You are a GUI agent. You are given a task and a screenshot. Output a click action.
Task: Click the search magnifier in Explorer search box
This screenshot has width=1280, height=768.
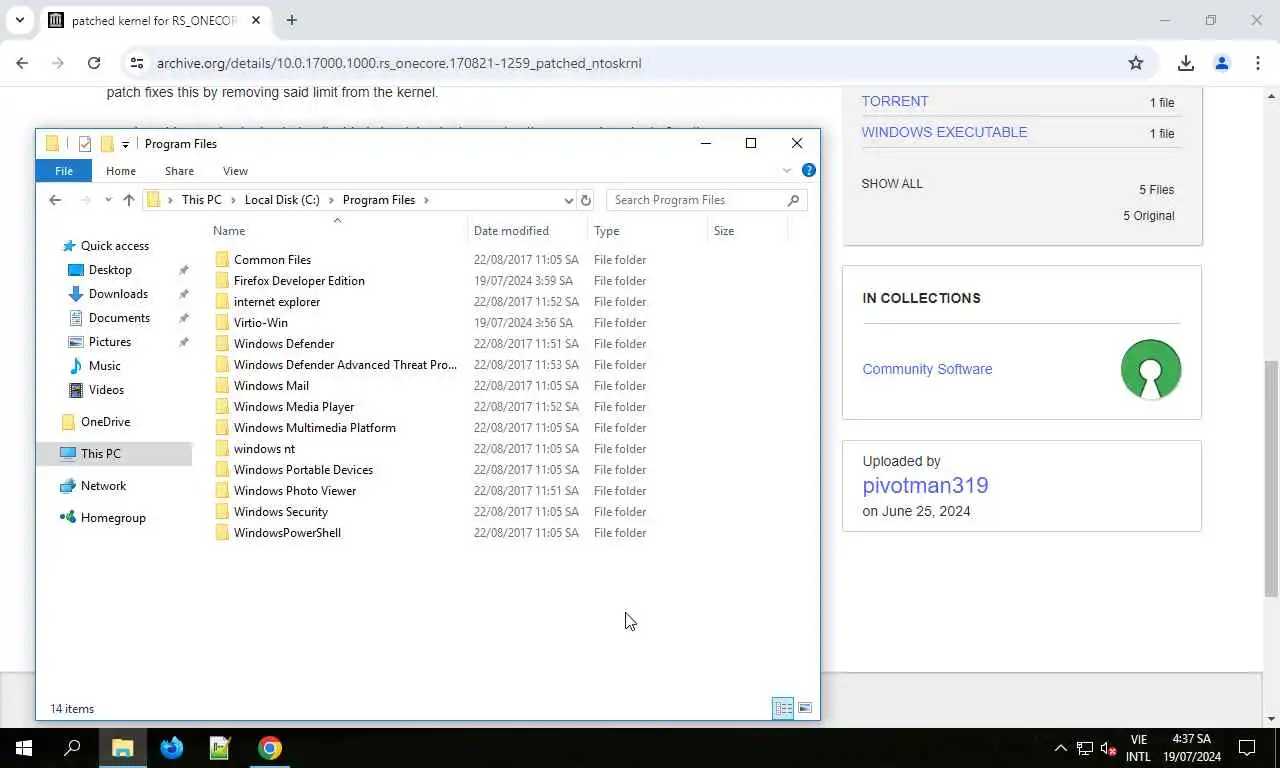pyautogui.click(x=794, y=200)
